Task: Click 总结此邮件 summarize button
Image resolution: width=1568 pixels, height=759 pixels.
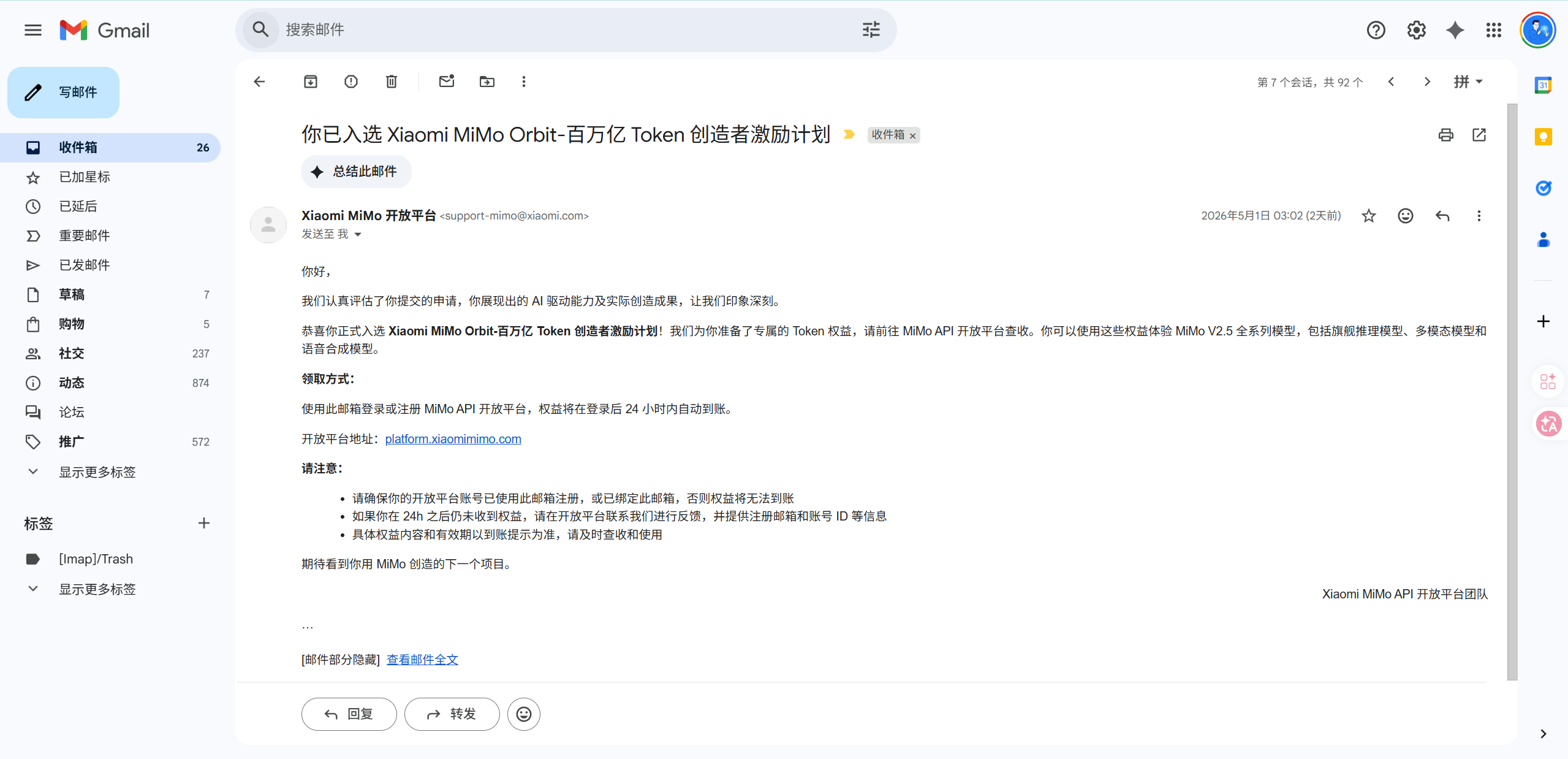Action: click(356, 172)
